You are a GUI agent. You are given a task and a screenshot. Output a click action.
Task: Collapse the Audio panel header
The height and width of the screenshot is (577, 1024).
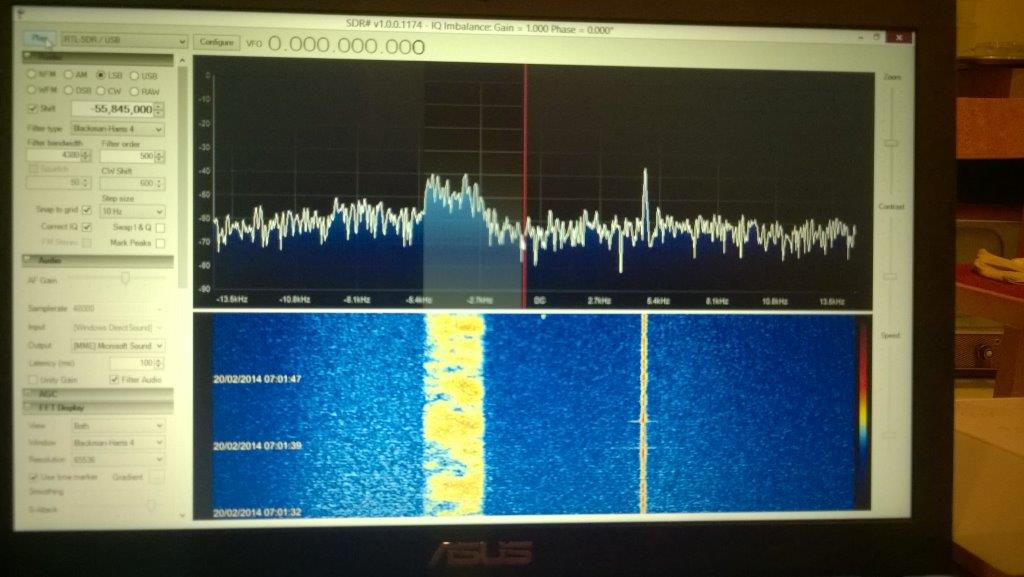(98, 260)
